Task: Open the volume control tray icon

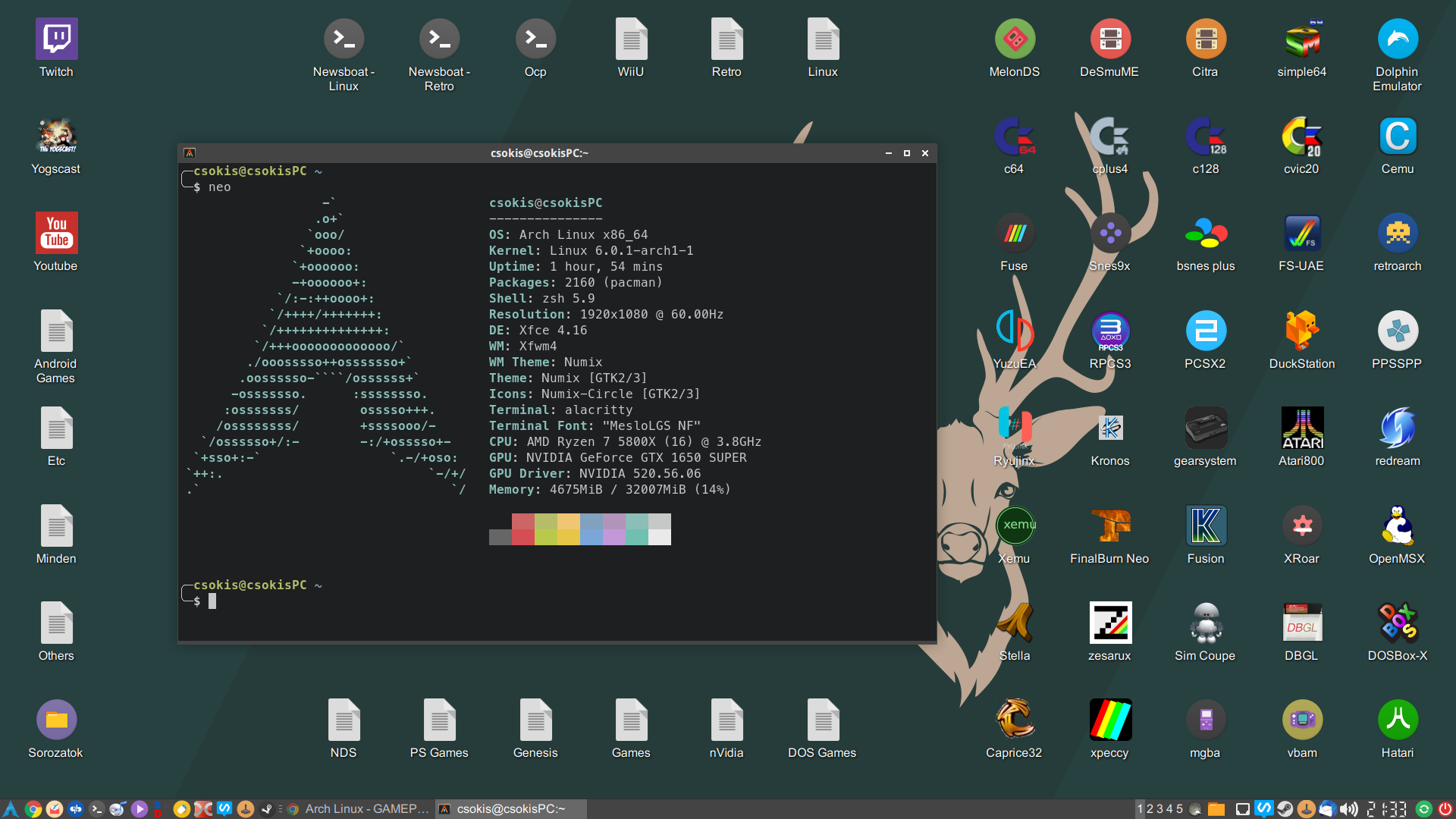Action: pos(1349,809)
